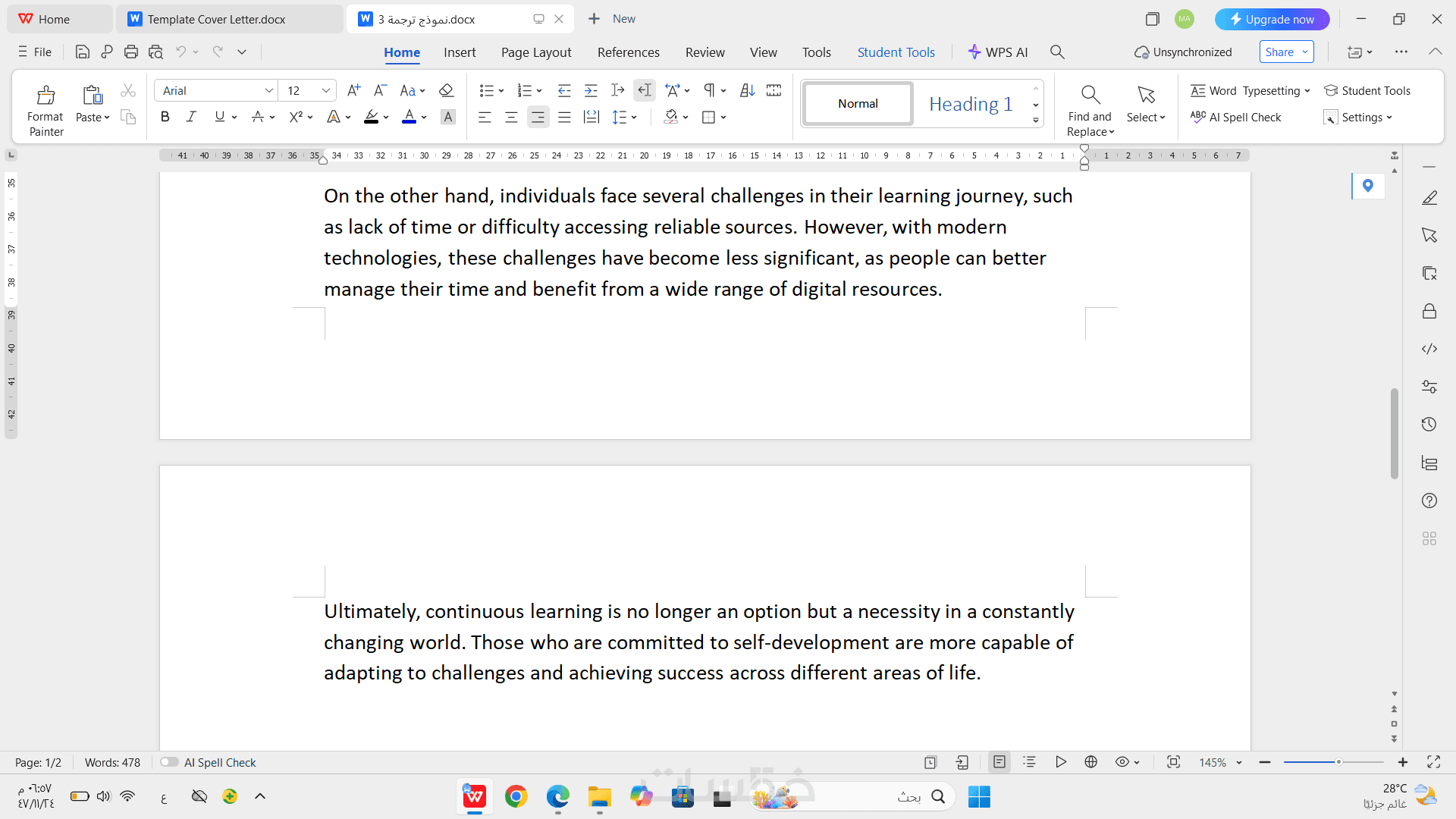Click the print icon in quick toolbar
The width and height of the screenshot is (1456, 819).
coord(131,52)
